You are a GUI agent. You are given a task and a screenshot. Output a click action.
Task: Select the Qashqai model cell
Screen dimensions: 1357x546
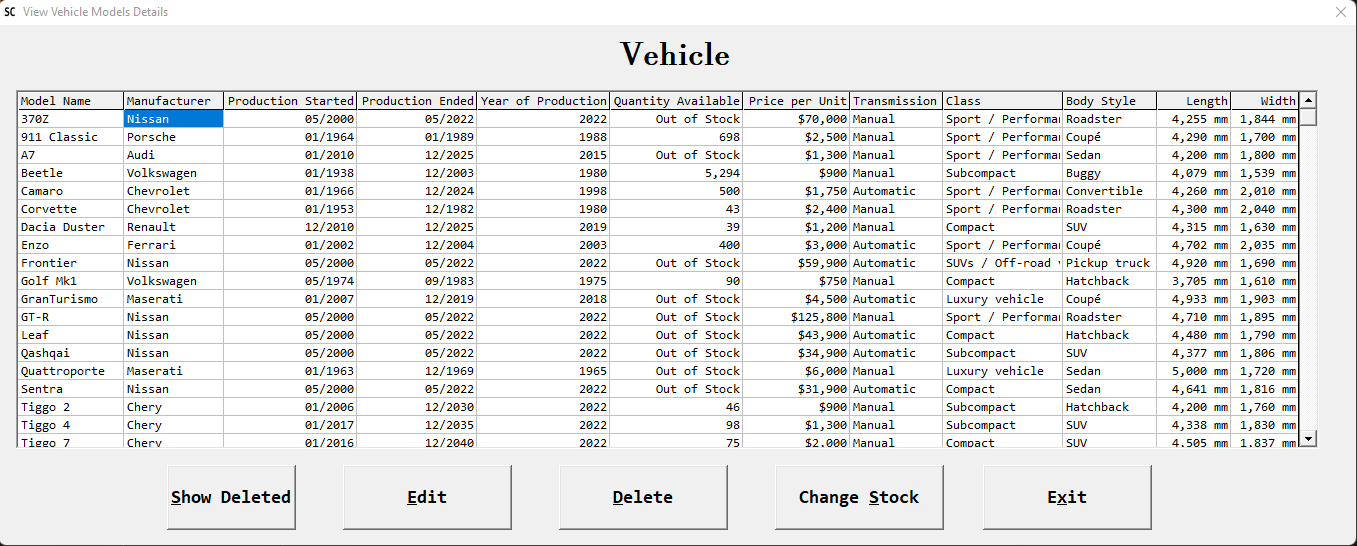[x=71, y=353]
